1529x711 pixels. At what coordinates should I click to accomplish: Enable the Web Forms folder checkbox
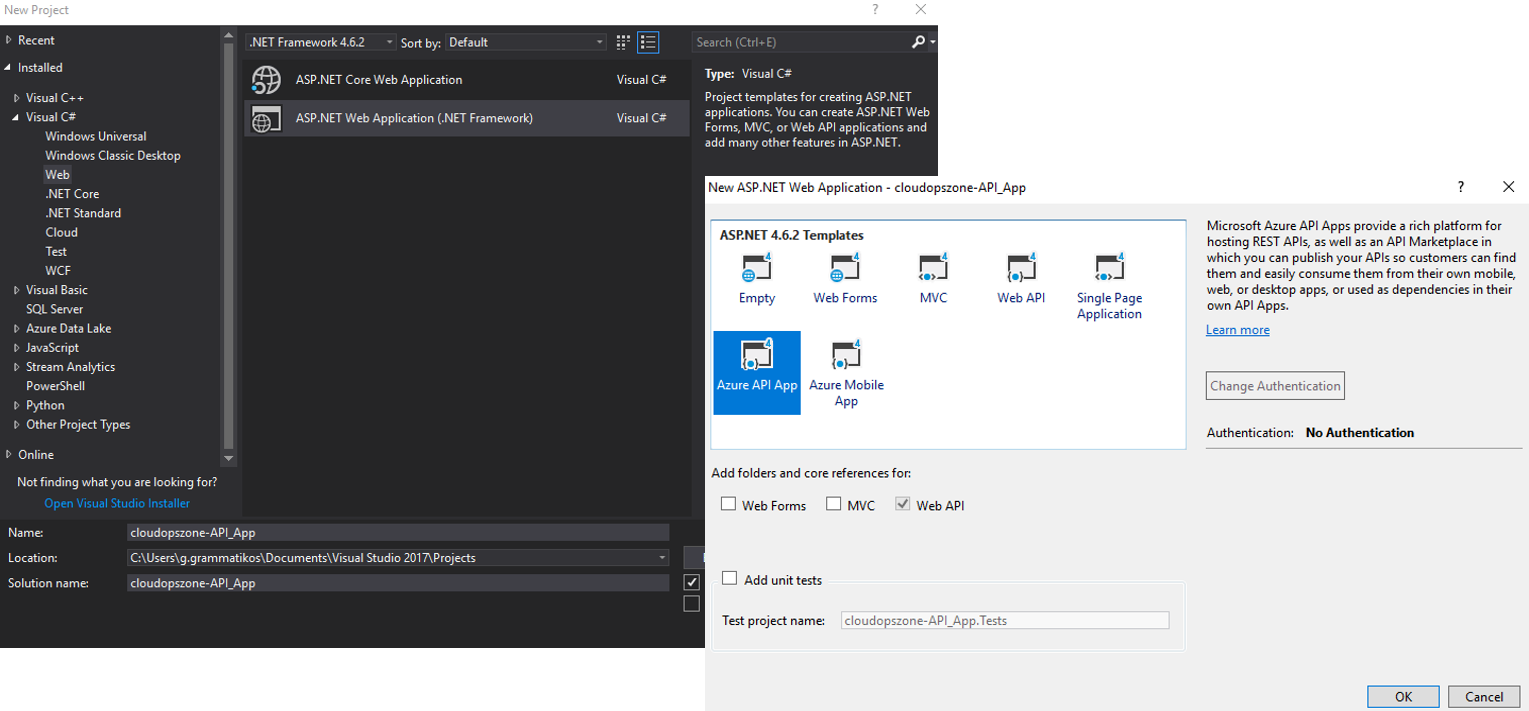tap(728, 504)
